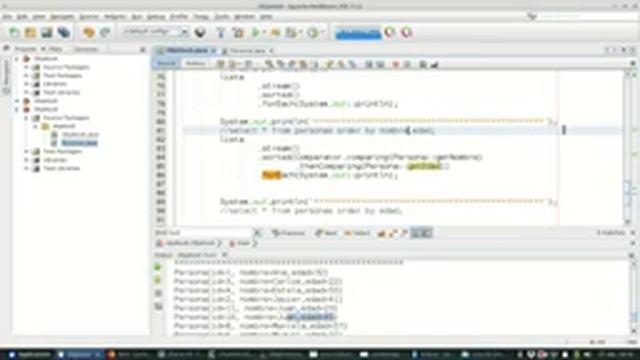The width and height of the screenshot is (640, 360).
Task: Click the stop icon in Output sidebar
Action: pyautogui.click(x=158, y=293)
